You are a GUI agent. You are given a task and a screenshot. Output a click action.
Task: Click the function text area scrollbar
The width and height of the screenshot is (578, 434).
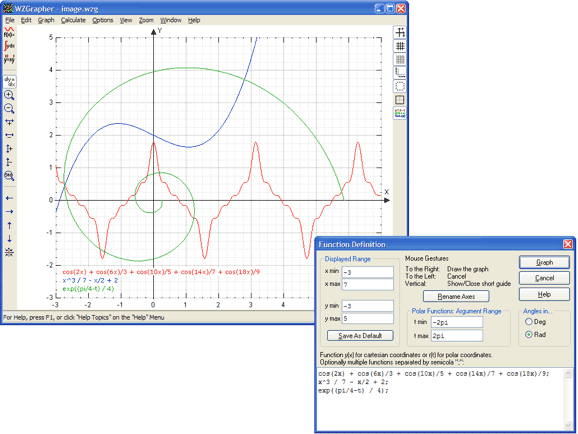[x=568, y=400]
